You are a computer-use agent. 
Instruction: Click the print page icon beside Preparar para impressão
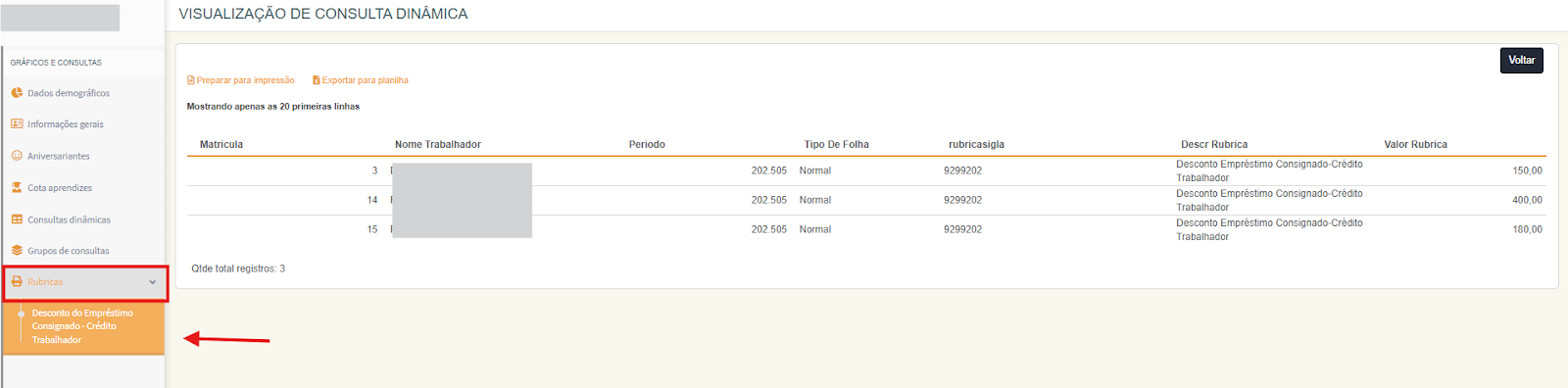[x=191, y=80]
